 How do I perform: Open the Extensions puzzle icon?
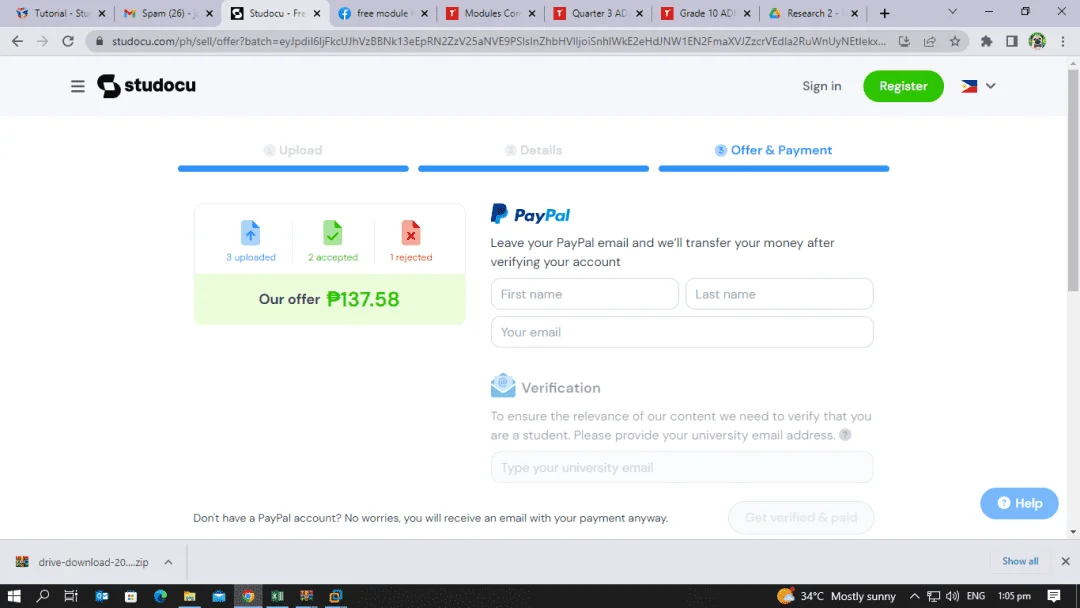point(986,41)
